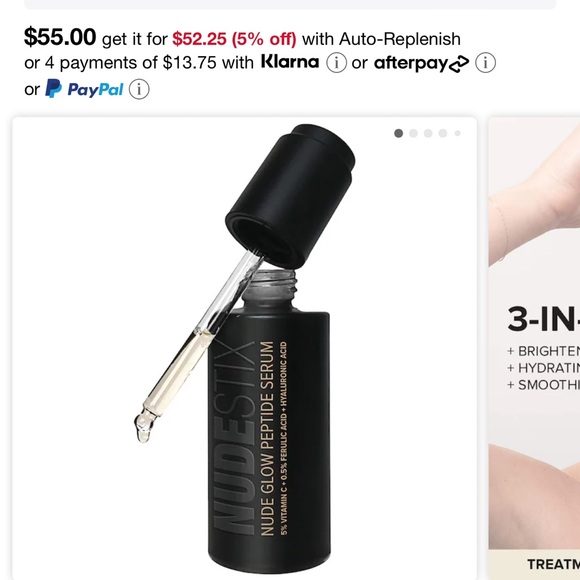Open the Afterpay info icon
This screenshot has width=580, height=580.
pos(485,63)
